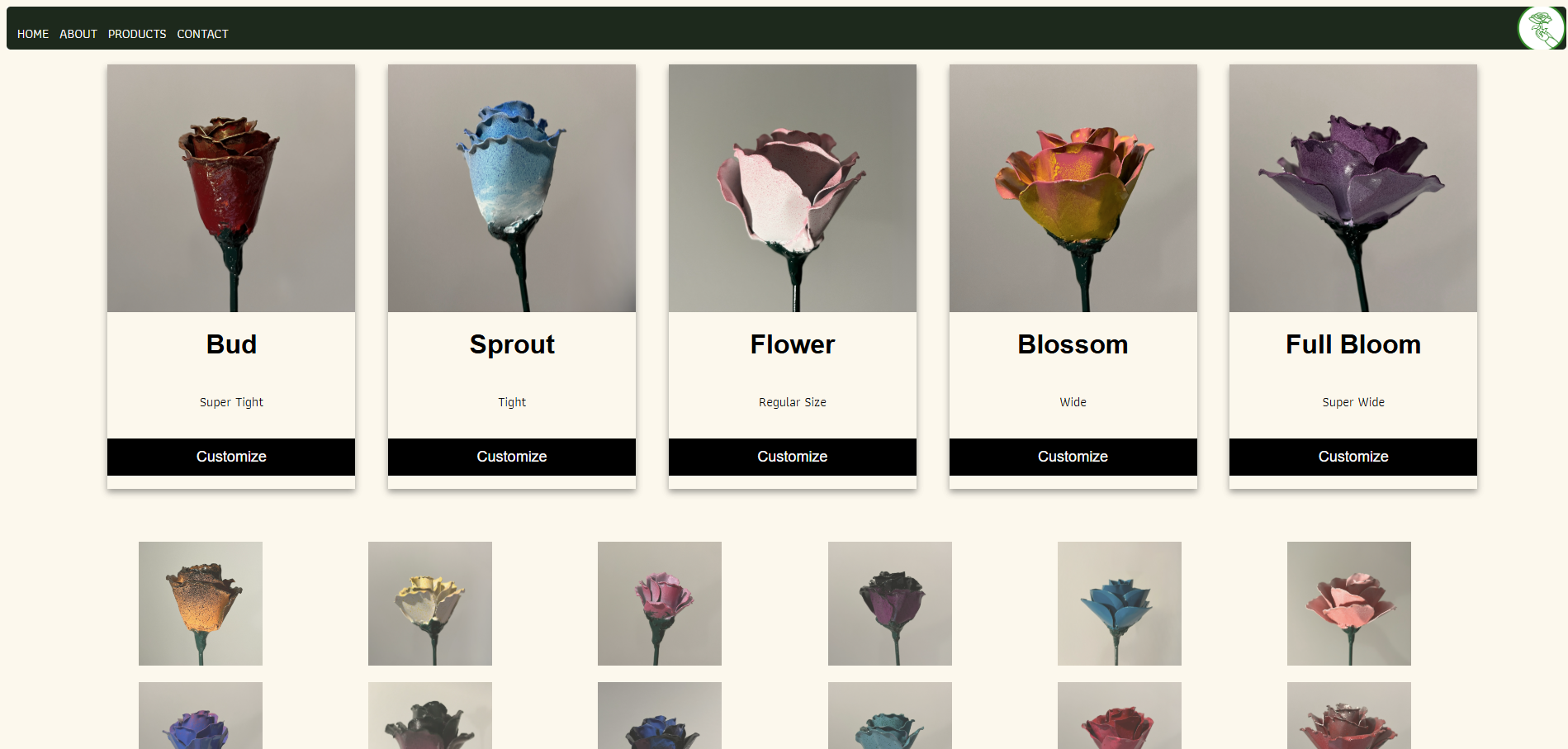
Task: Go to the ABOUT page
Action: coord(78,34)
